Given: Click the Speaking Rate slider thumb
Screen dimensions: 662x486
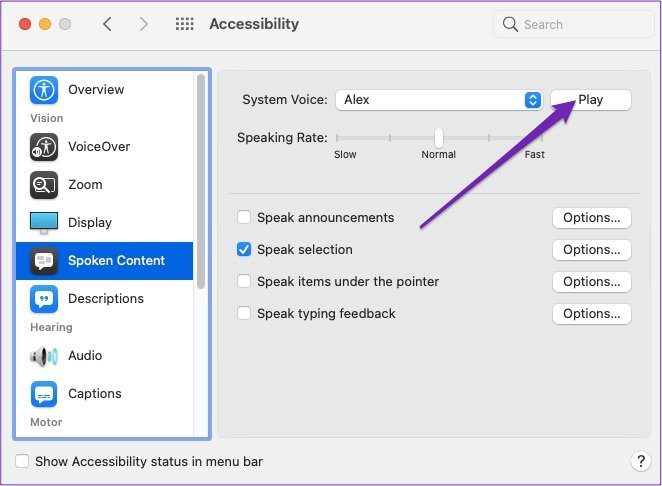Looking at the screenshot, I should (x=439, y=138).
